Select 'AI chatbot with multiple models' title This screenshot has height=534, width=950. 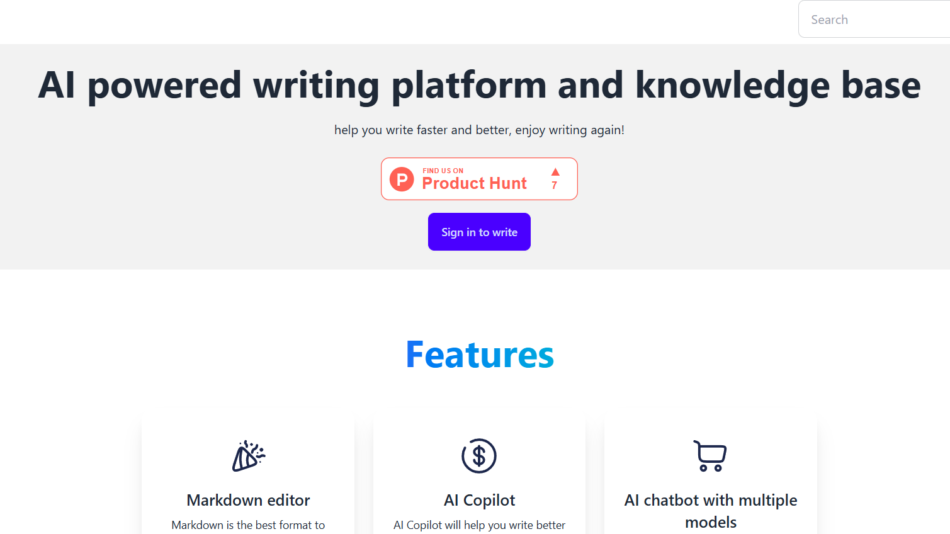point(710,510)
